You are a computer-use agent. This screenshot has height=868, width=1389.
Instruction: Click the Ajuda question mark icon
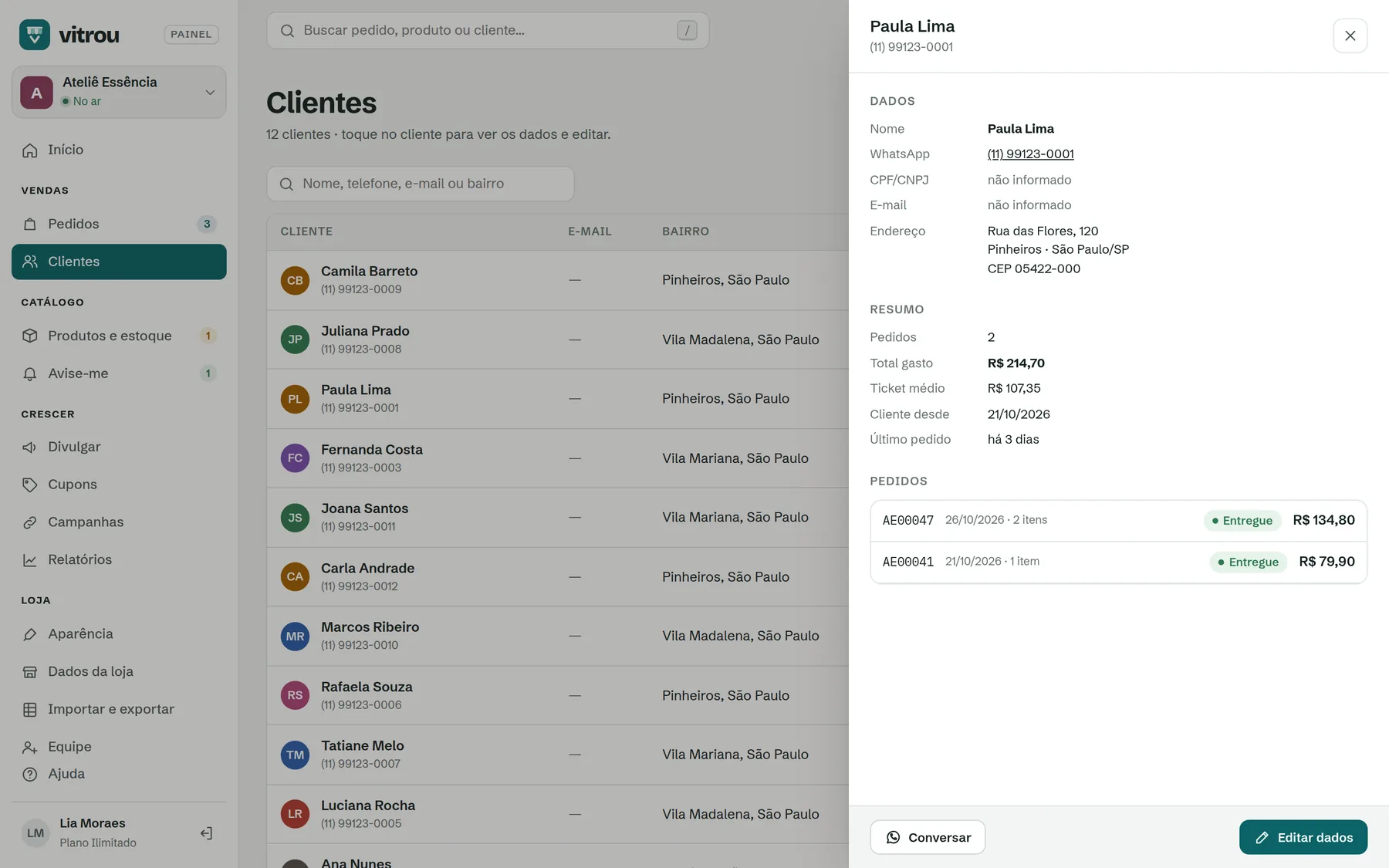tap(30, 774)
